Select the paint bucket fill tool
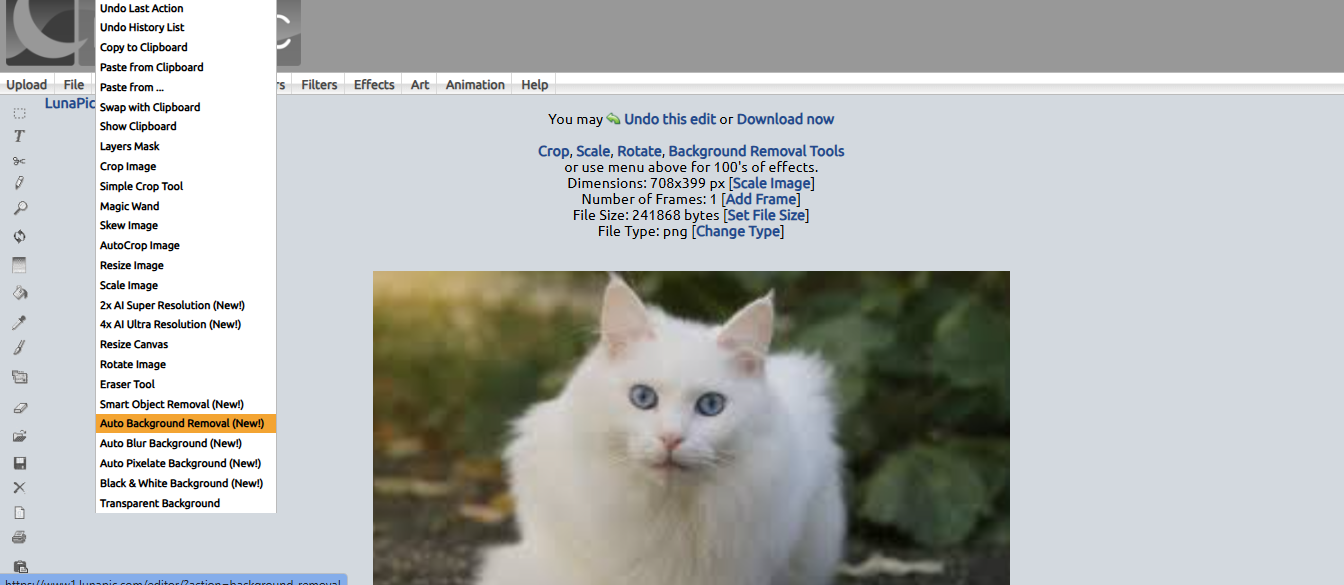This screenshot has width=1344, height=585. click(x=19, y=293)
